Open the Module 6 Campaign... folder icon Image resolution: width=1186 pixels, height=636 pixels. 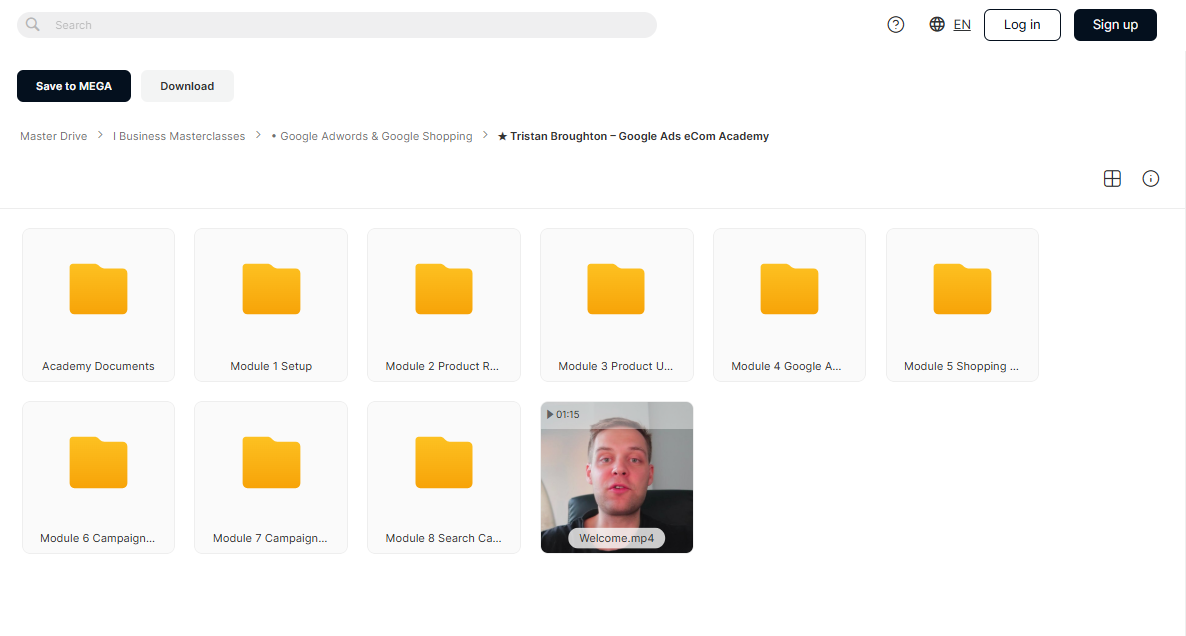pos(98,462)
